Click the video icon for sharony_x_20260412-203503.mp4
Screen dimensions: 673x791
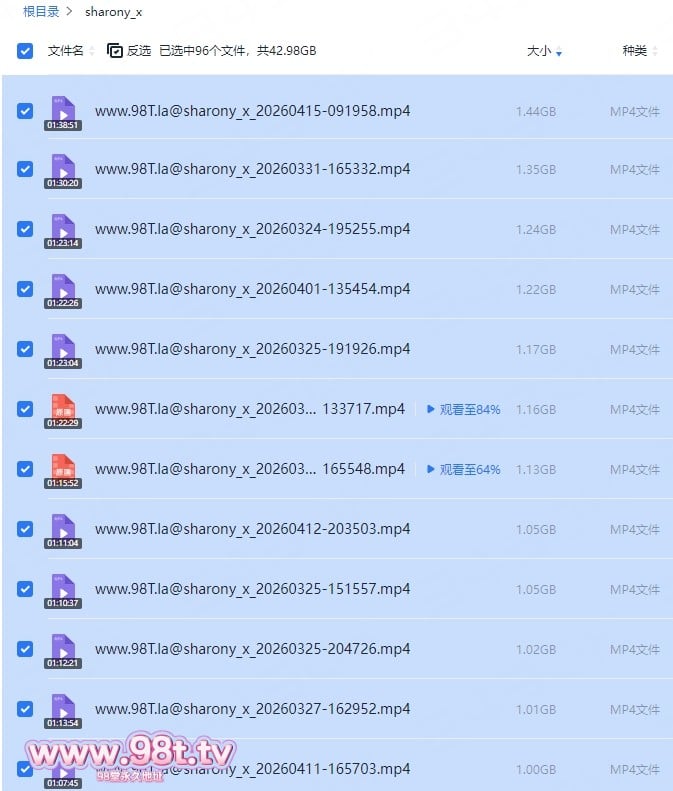[x=63, y=528]
